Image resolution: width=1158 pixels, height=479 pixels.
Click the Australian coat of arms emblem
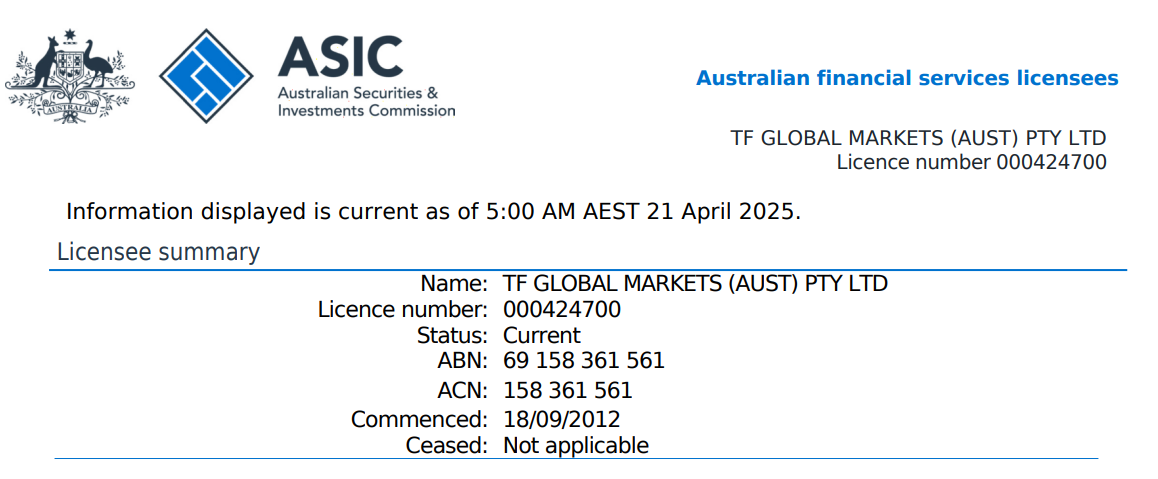coord(70,76)
